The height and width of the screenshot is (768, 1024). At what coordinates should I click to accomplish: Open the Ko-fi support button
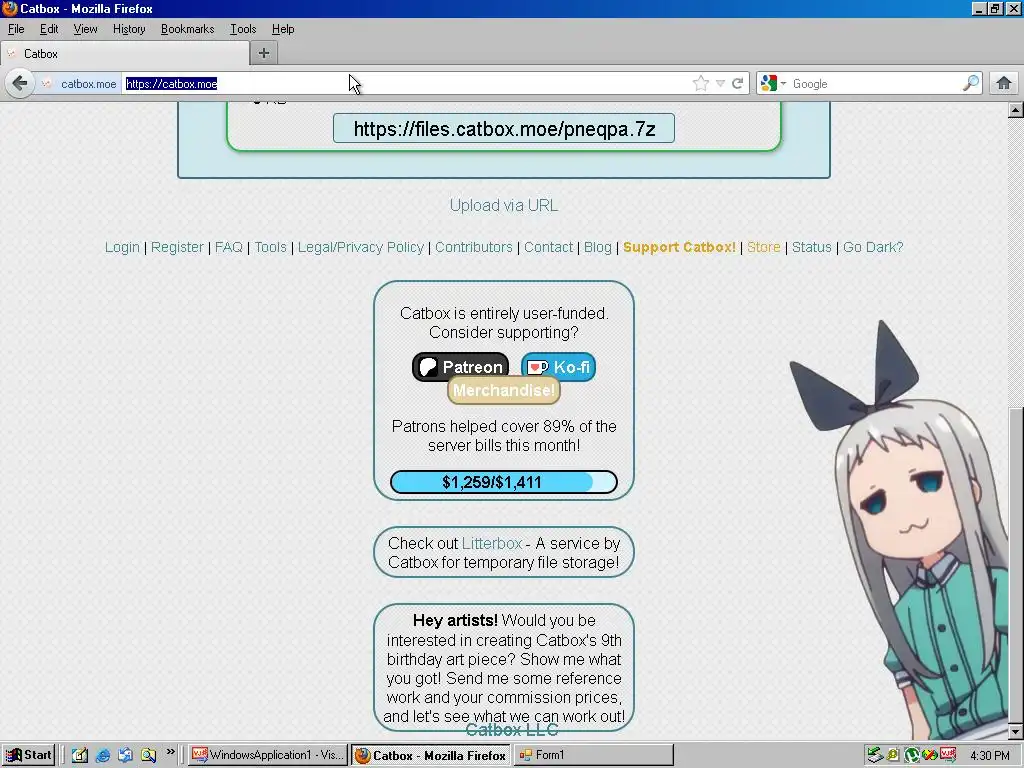(558, 367)
